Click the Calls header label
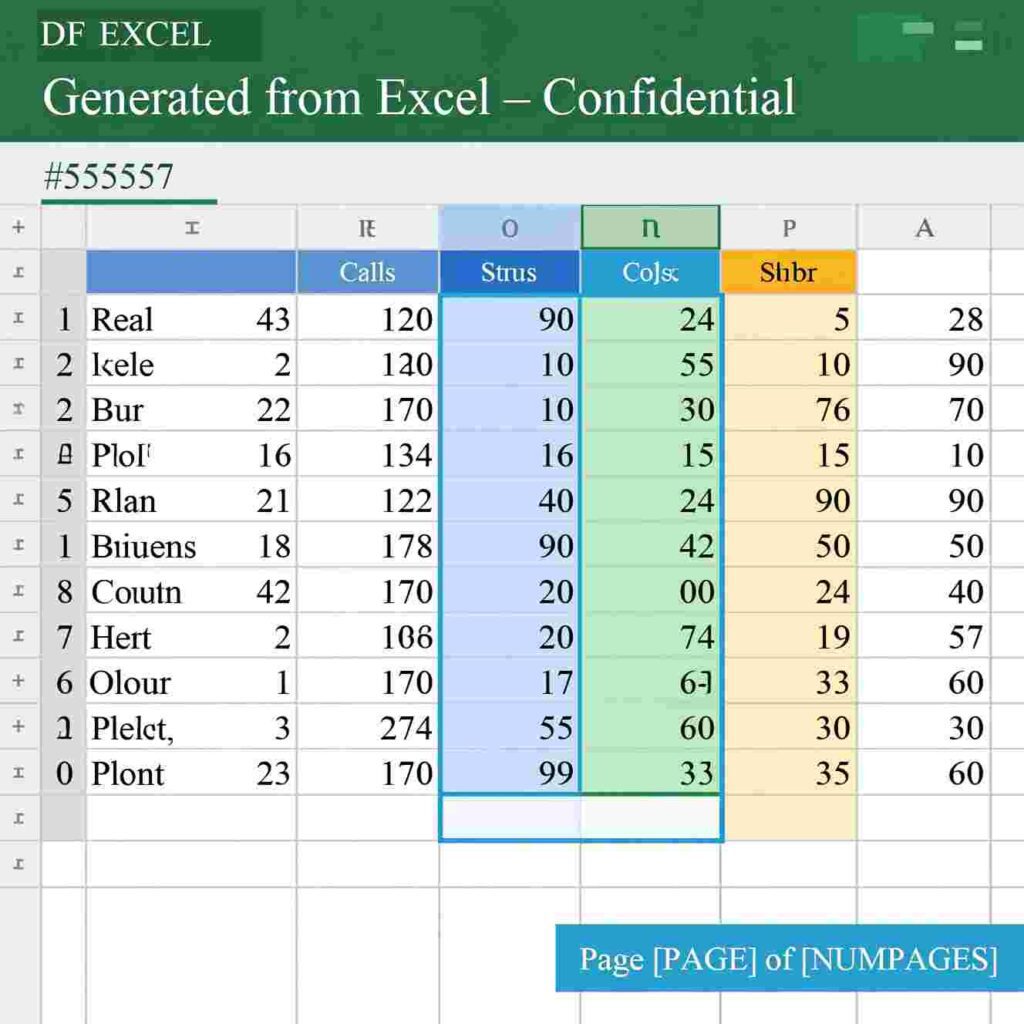 369,272
